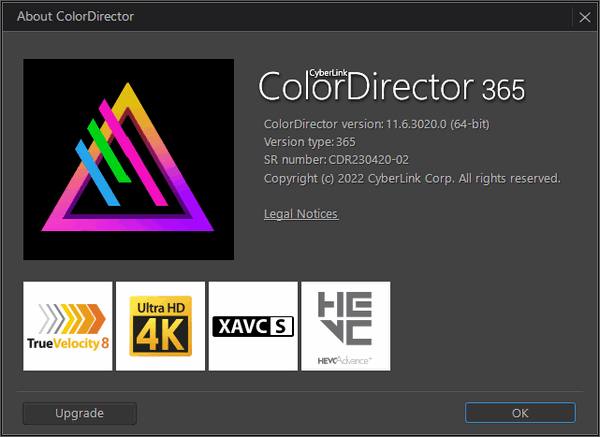Close the About ColorDirector dialog
Image resolution: width=600 pixels, height=437 pixels.
tap(585, 17)
